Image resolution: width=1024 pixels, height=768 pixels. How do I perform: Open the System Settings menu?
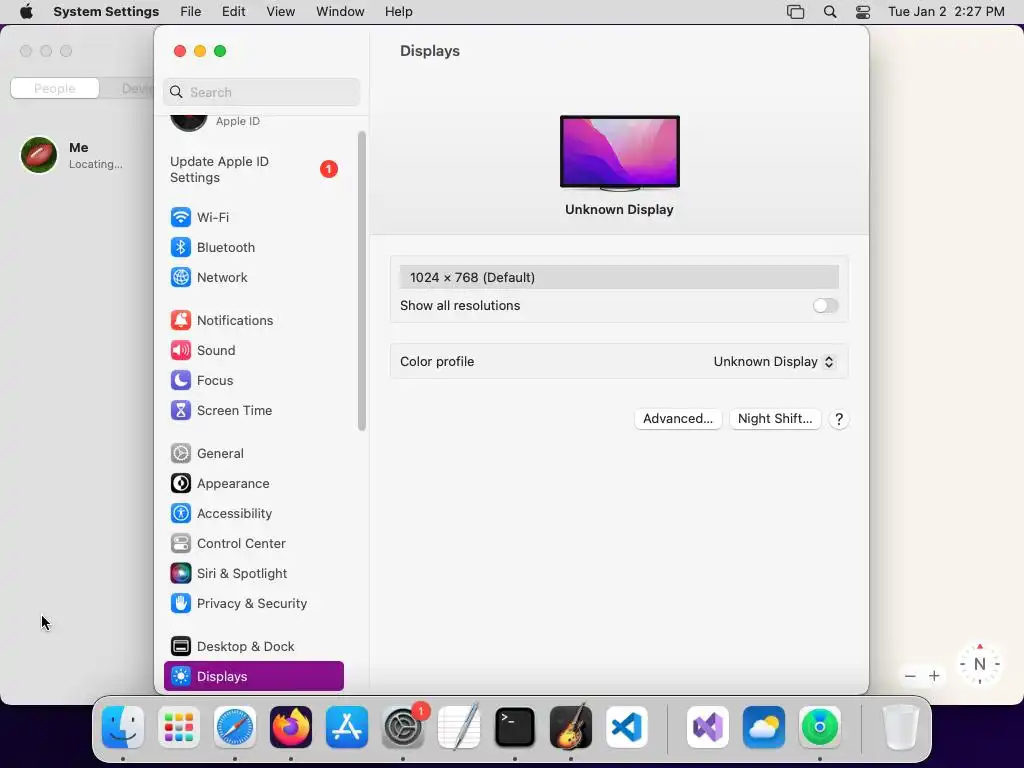tap(106, 12)
